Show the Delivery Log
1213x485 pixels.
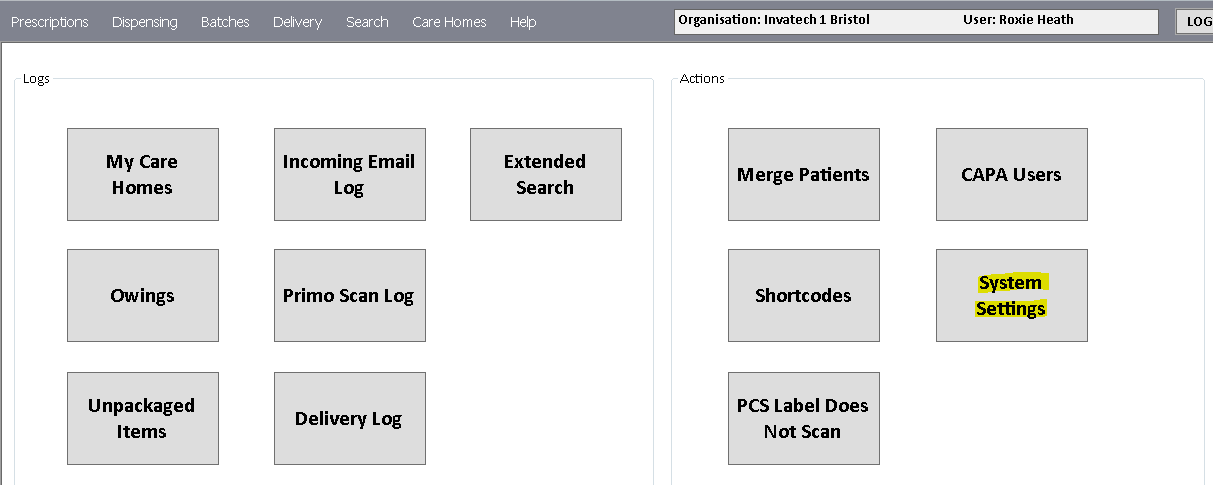[349, 418]
